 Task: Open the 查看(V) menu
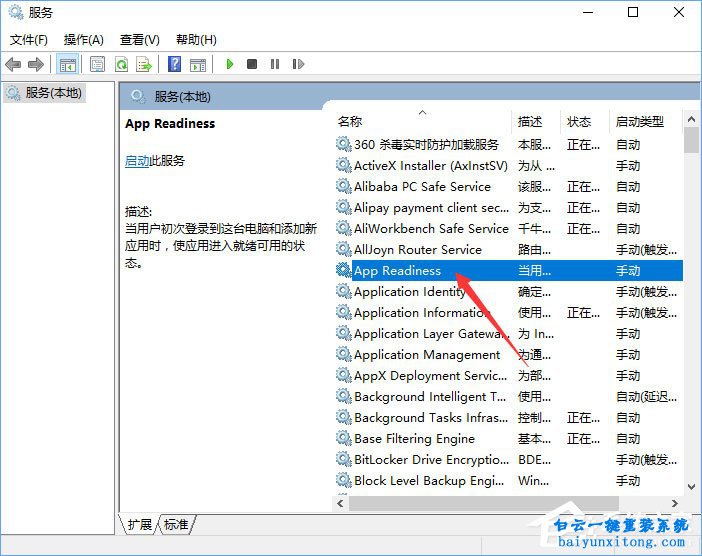140,40
